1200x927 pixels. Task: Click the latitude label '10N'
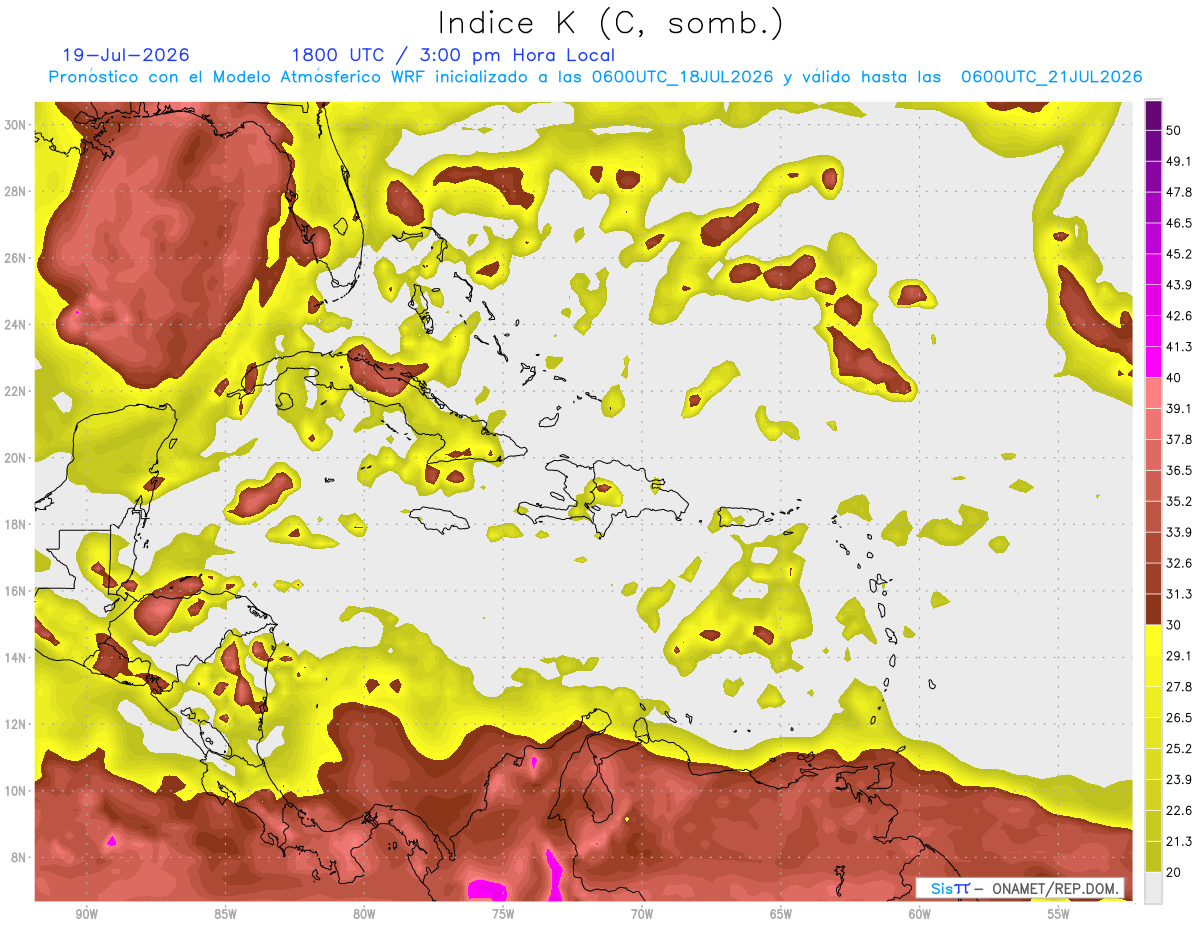pyautogui.click(x=17, y=791)
